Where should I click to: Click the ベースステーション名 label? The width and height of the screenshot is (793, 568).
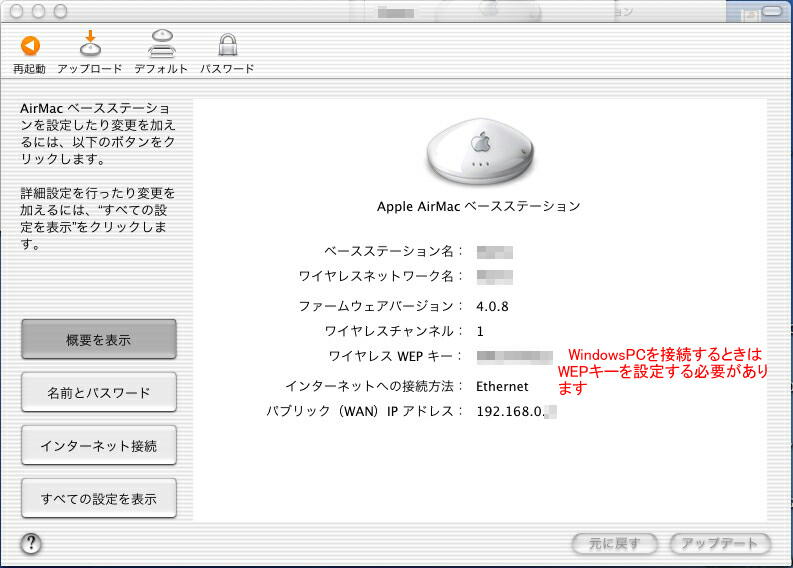pos(393,251)
